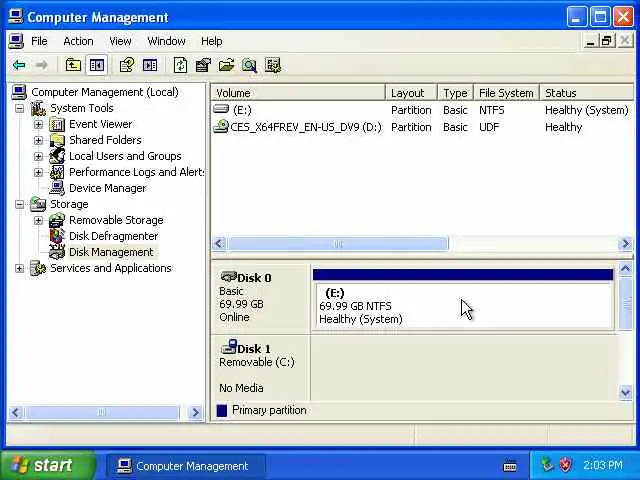Click the Primary partition blue legend swatch
640x480 pixels.
(x=222, y=410)
